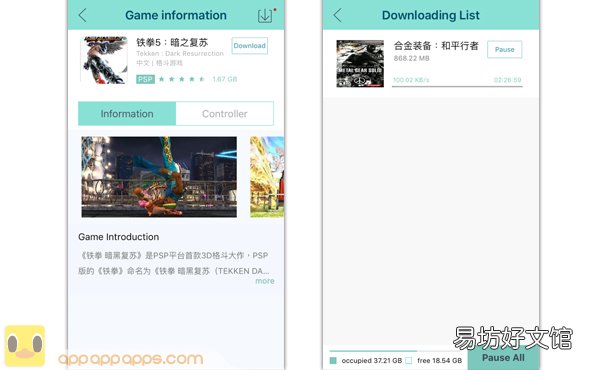Go back from Game information screen
The width and height of the screenshot is (600, 370).
click(82, 15)
